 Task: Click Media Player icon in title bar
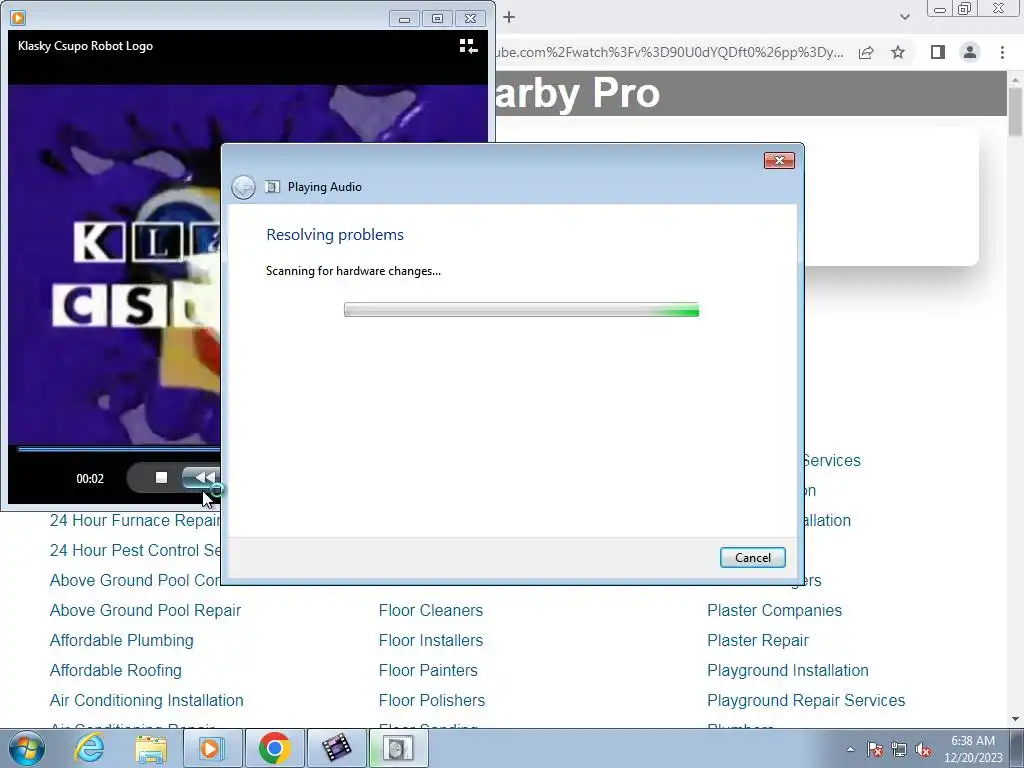[18, 18]
